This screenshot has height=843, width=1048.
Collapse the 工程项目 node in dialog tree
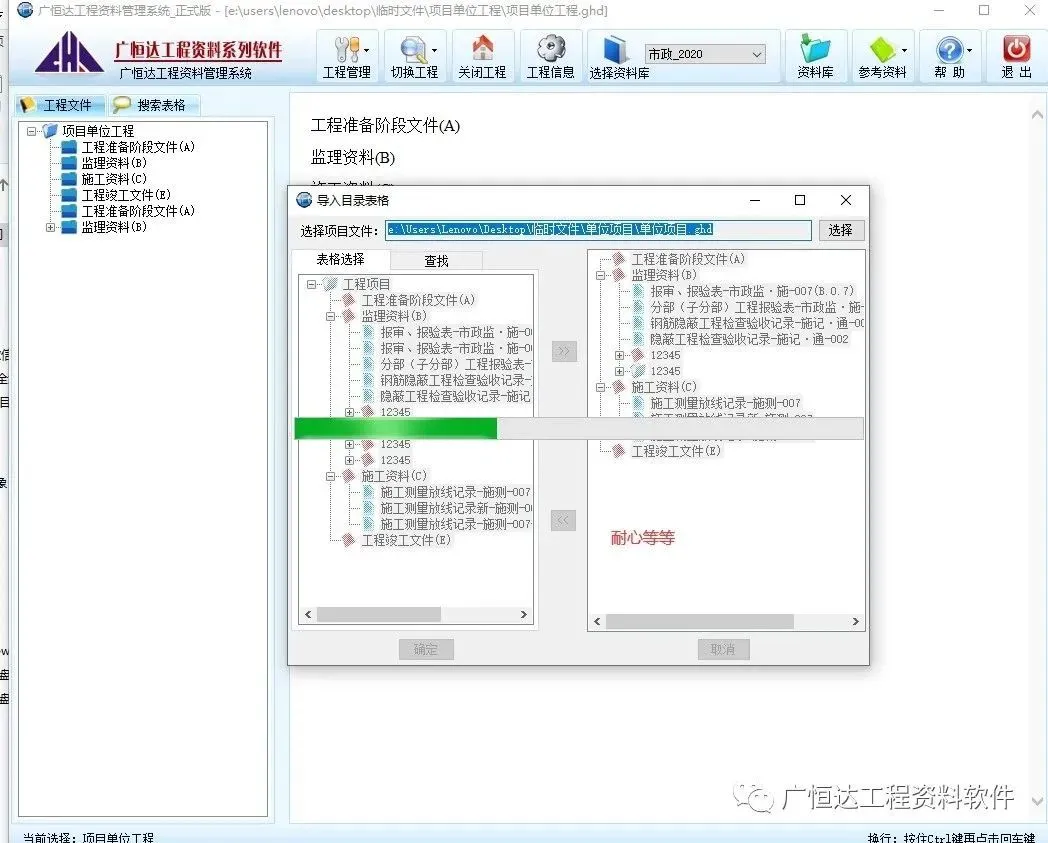pos(311,284)
